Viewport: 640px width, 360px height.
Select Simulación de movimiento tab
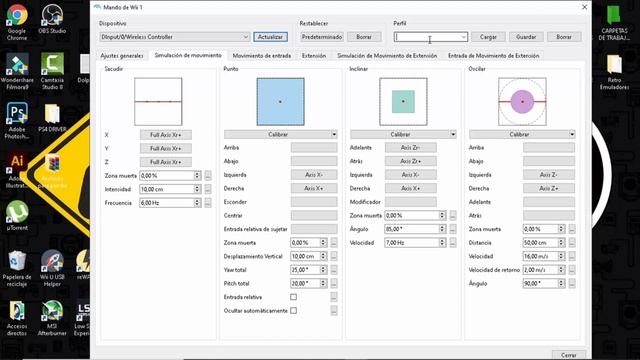(x=188, y=55)
